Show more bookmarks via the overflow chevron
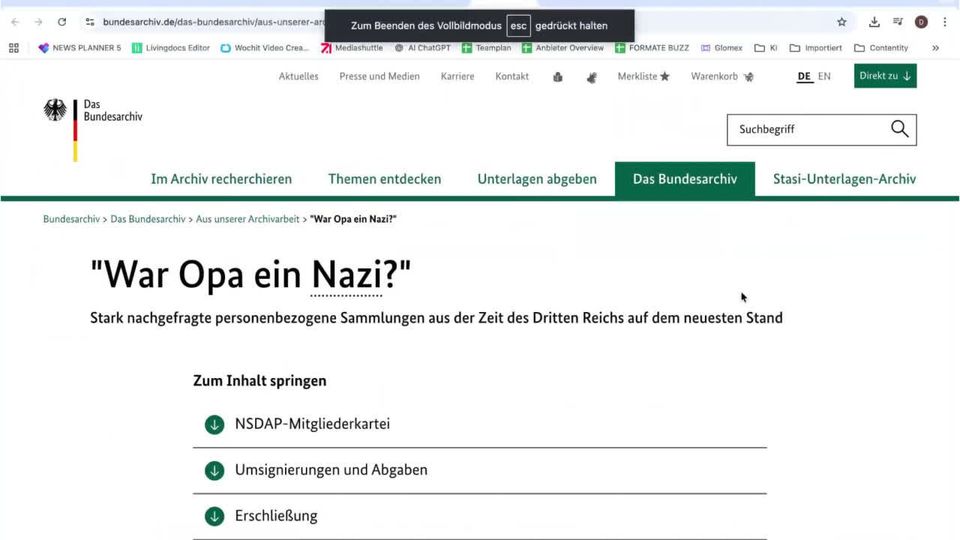This screenshot has height=540, width=960. (935, 48)
